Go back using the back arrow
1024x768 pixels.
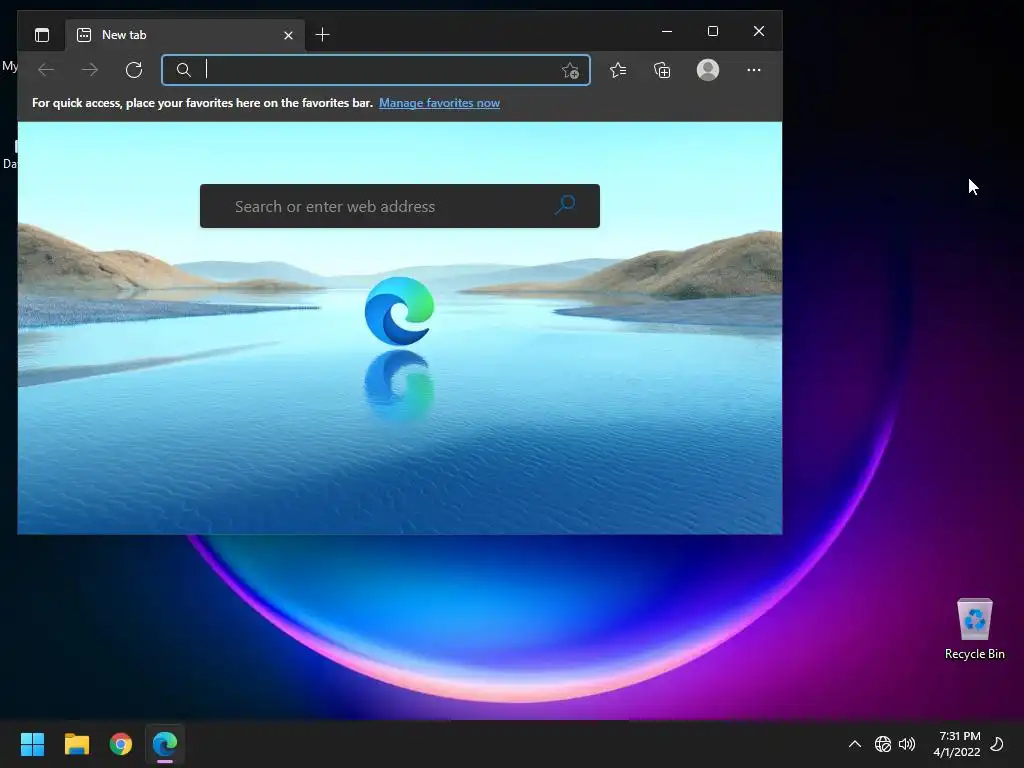point(46,70)
